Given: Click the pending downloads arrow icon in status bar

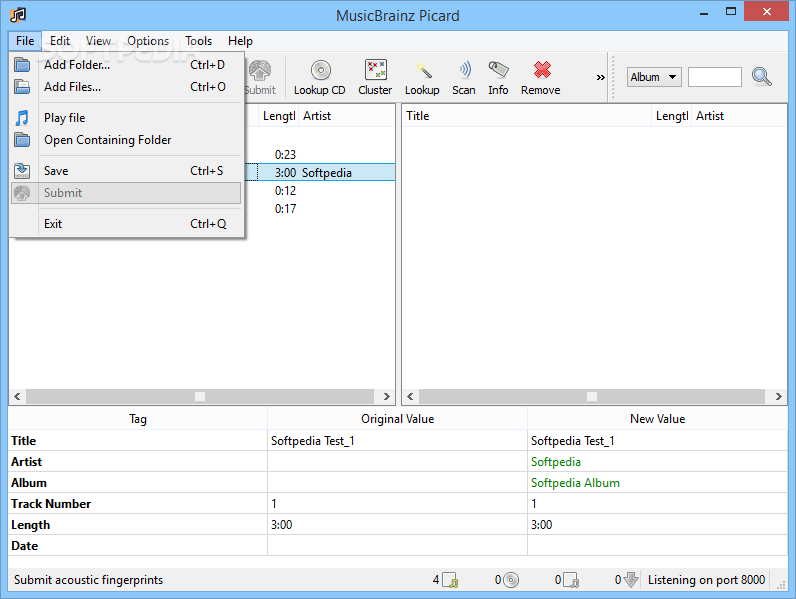Looking at the screenshot, I should click(631, 580).
